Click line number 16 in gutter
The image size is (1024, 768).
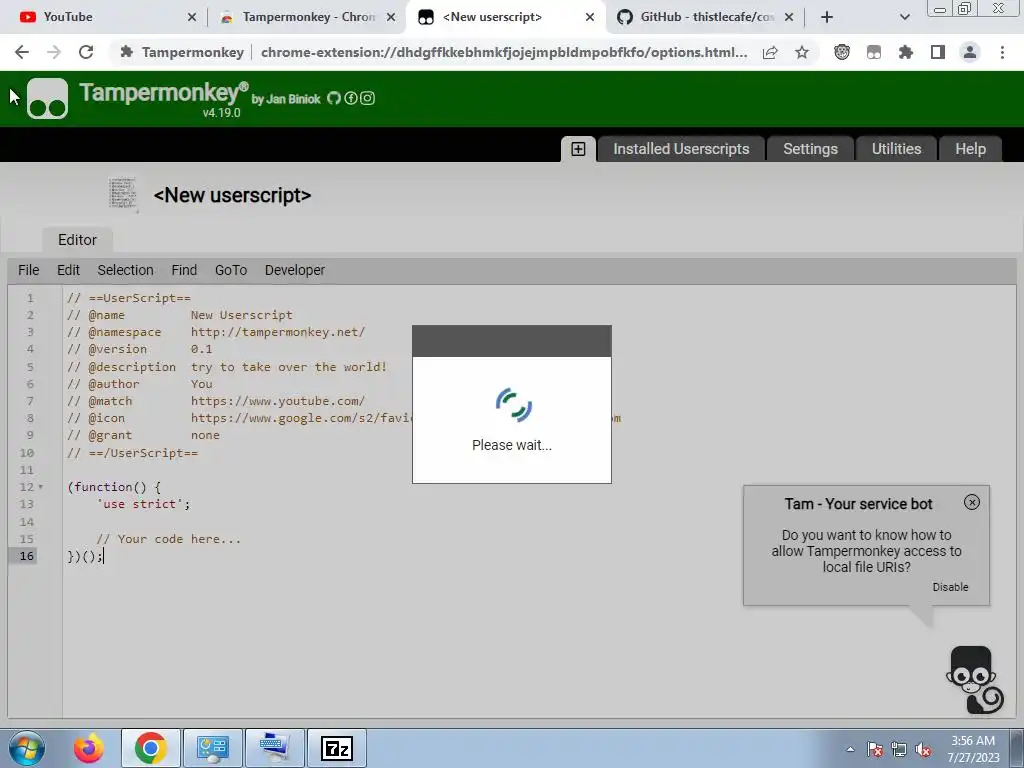(x=26, y=556)
